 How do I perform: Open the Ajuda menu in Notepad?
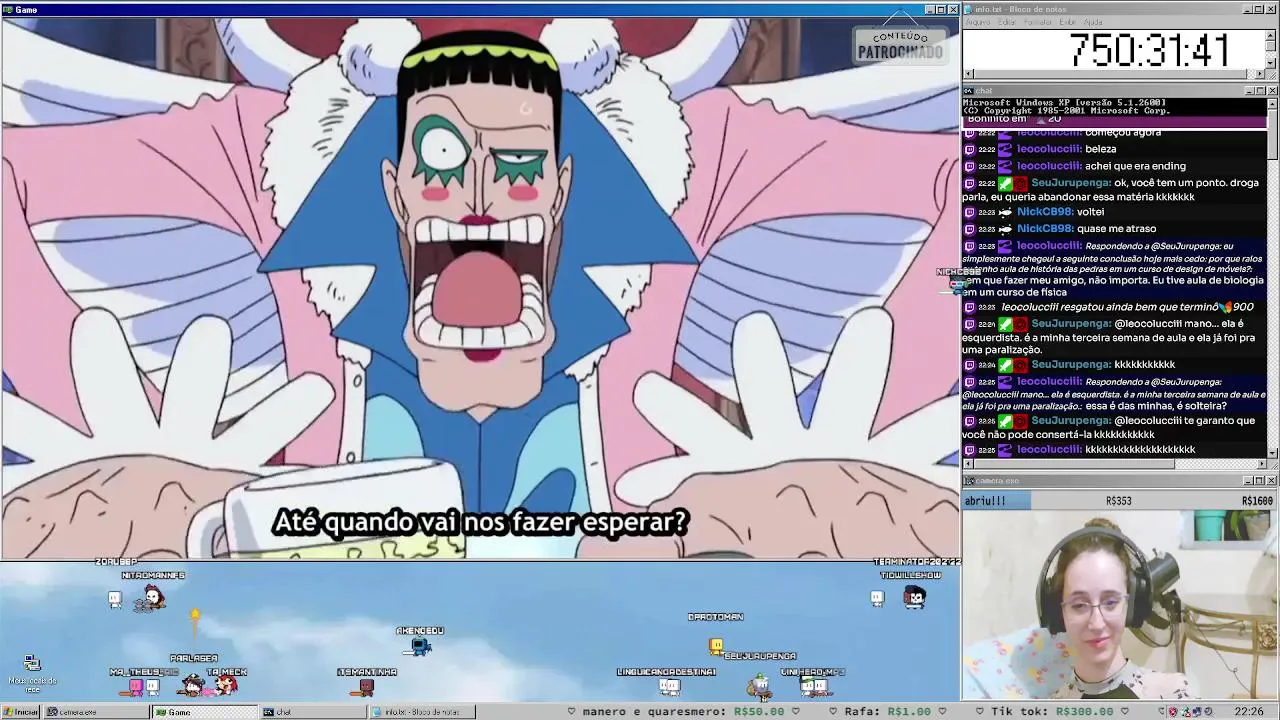click(x=1093, y=22)
